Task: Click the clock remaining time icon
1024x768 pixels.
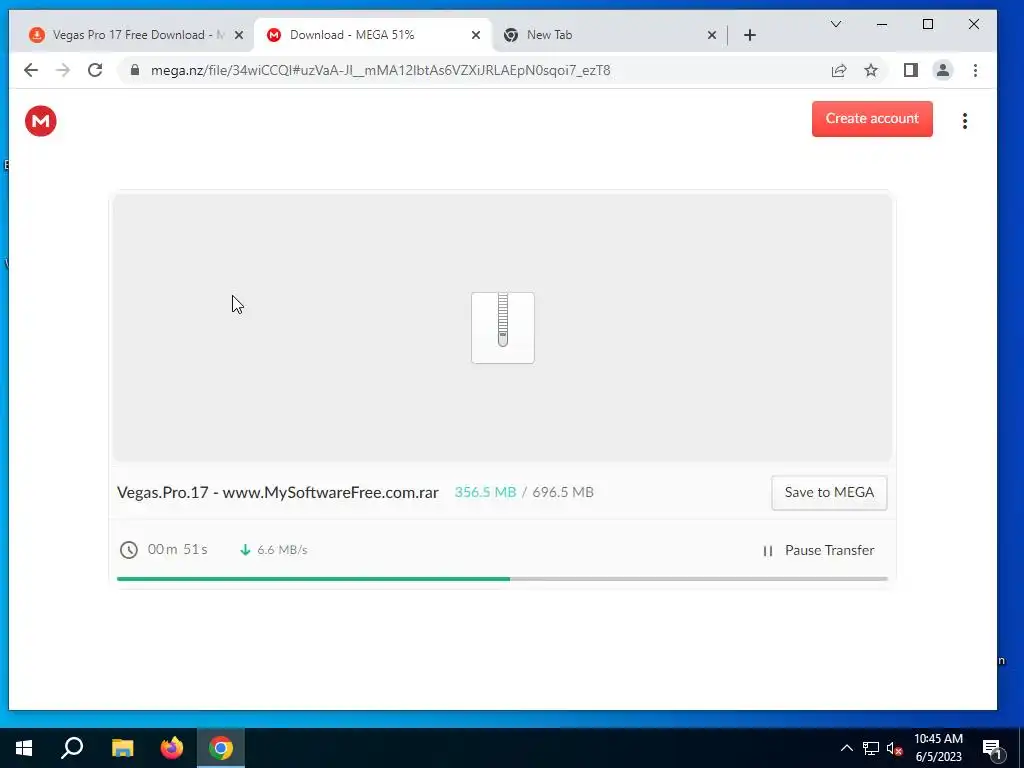Action: [129, 550]
